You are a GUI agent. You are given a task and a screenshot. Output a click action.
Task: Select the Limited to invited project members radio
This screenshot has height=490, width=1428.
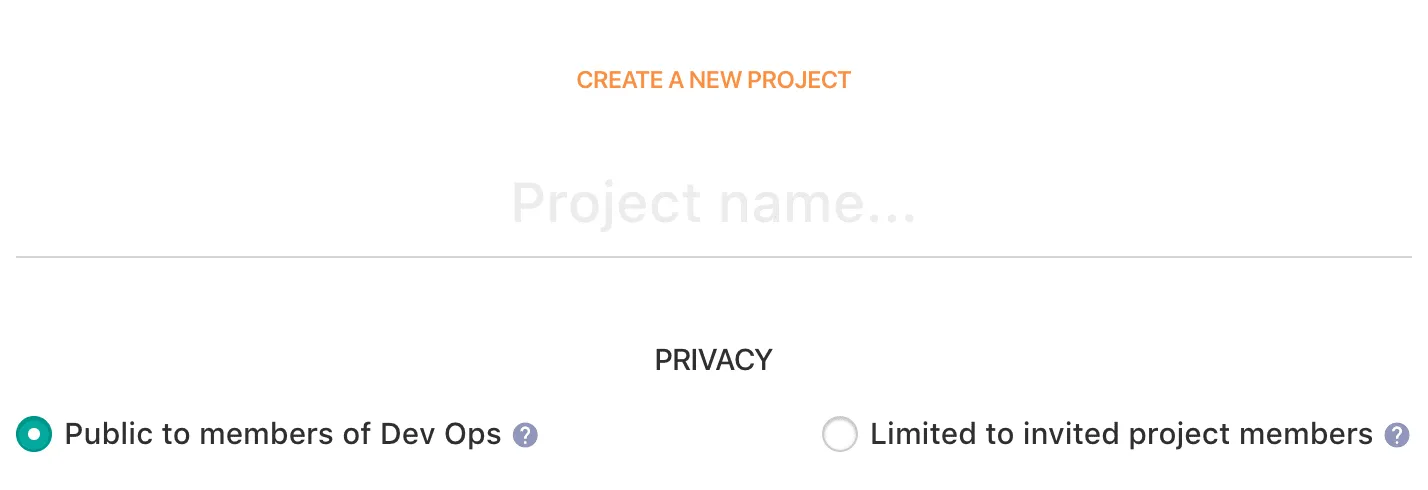pos(839,435)
